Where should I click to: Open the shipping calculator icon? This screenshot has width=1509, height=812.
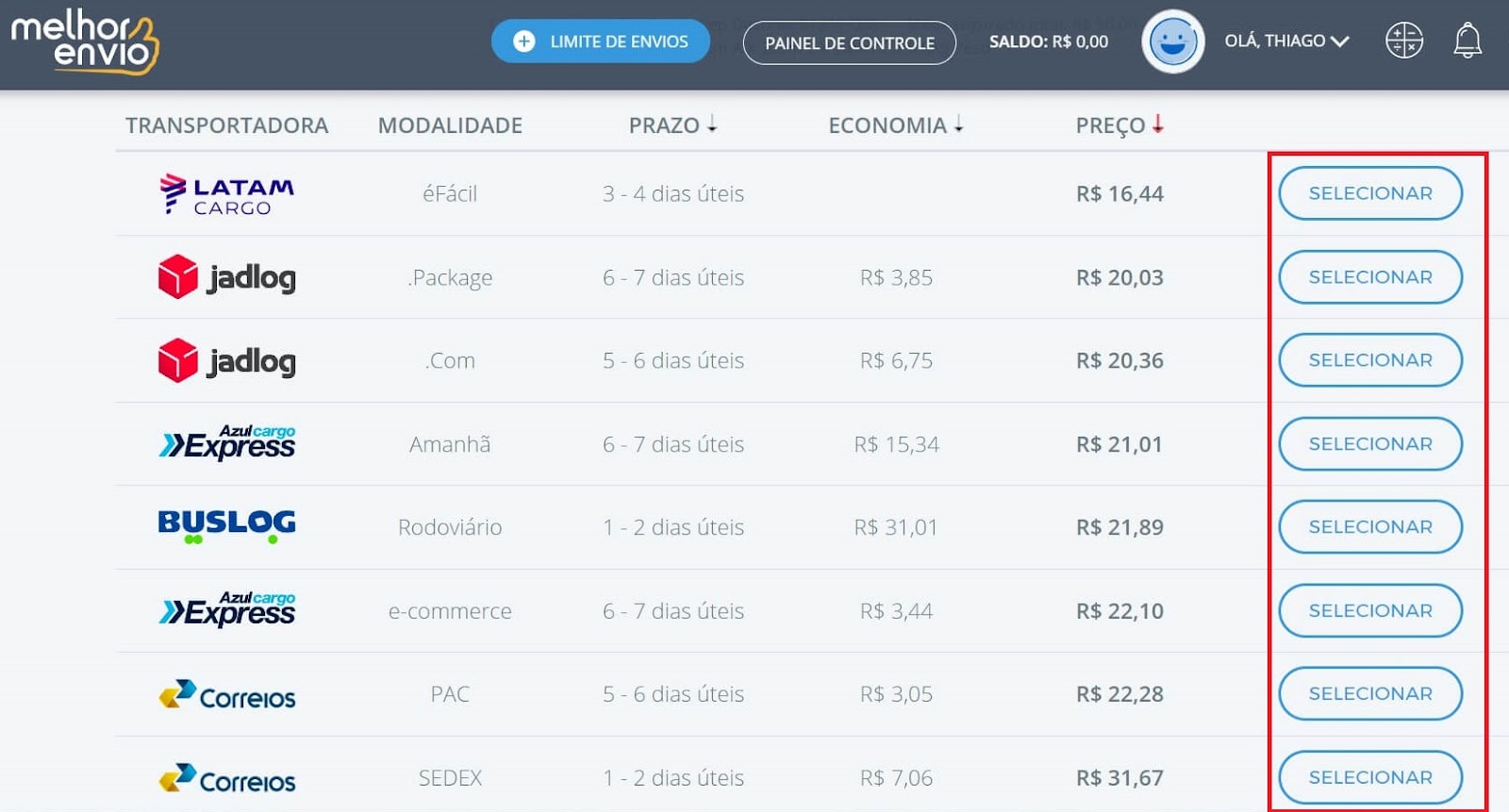point(1403,41)
